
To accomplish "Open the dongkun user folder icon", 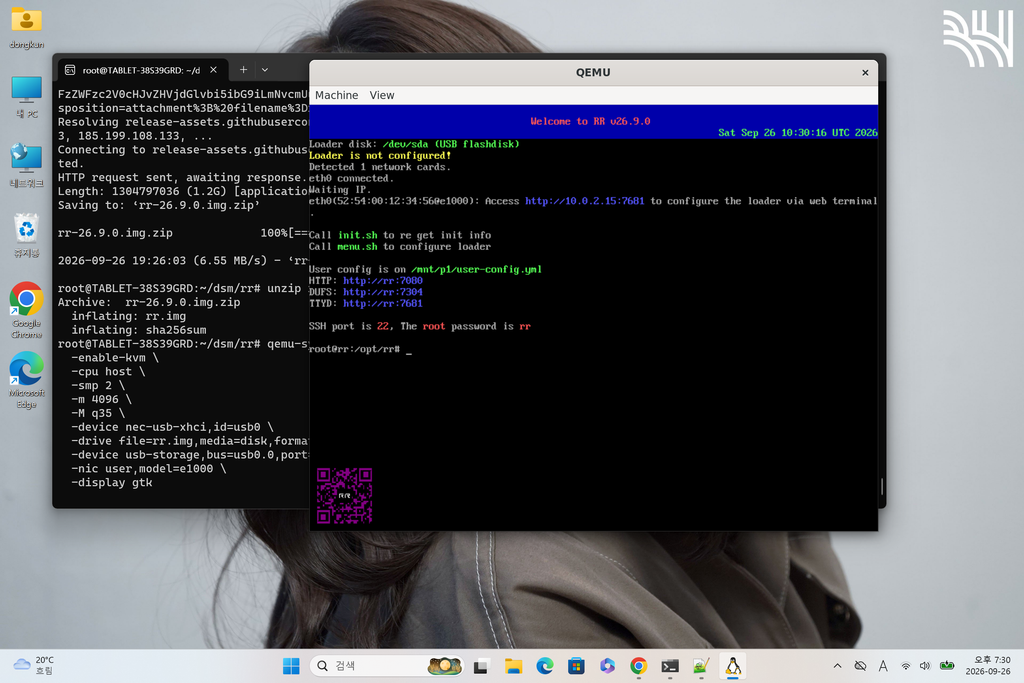I will (x=26, y=28).
